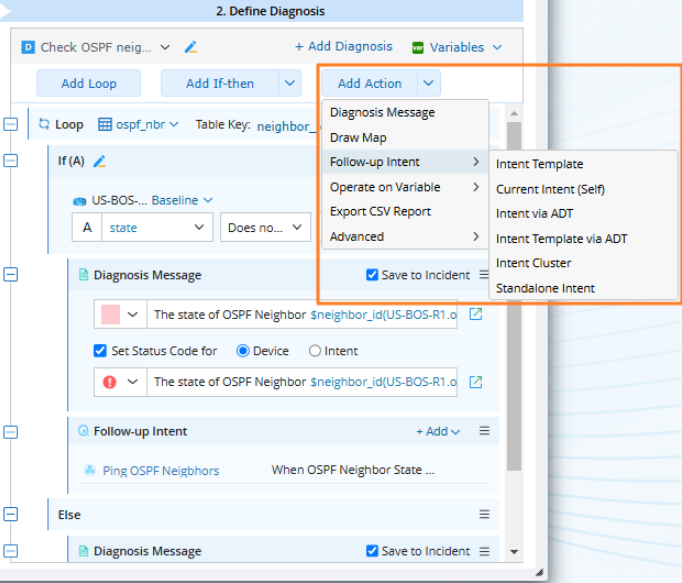Open the Ping OSPF Neigbhors link

click(x=160, y=471)
